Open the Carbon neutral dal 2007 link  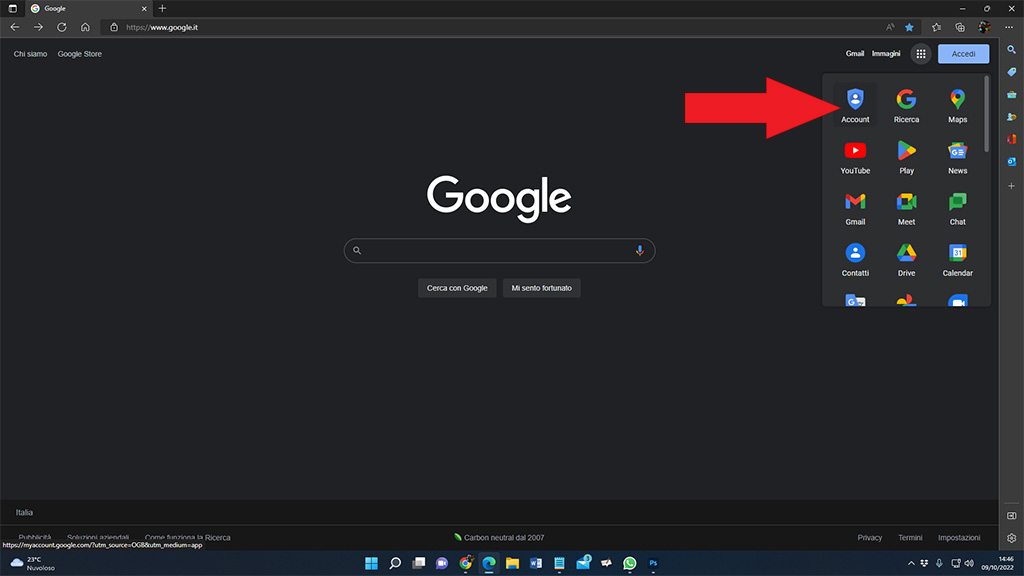pos(500,537)
